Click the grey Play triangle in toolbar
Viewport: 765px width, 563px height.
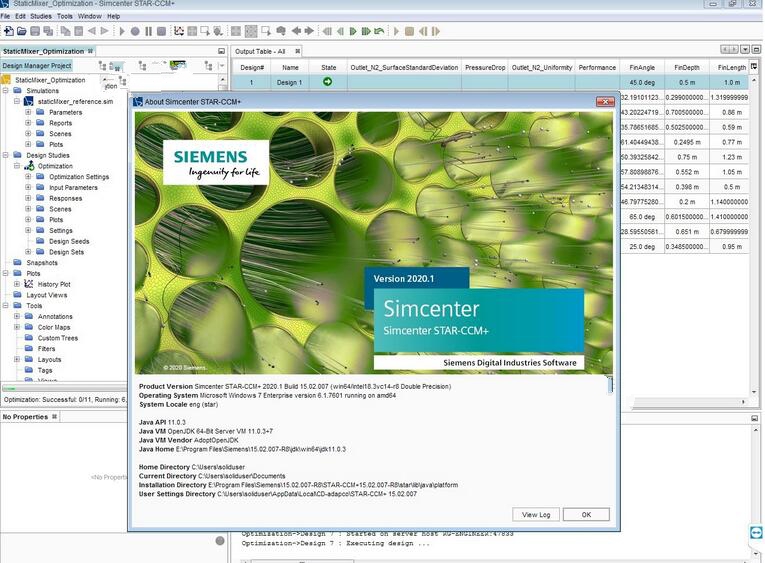pos(122,31)
